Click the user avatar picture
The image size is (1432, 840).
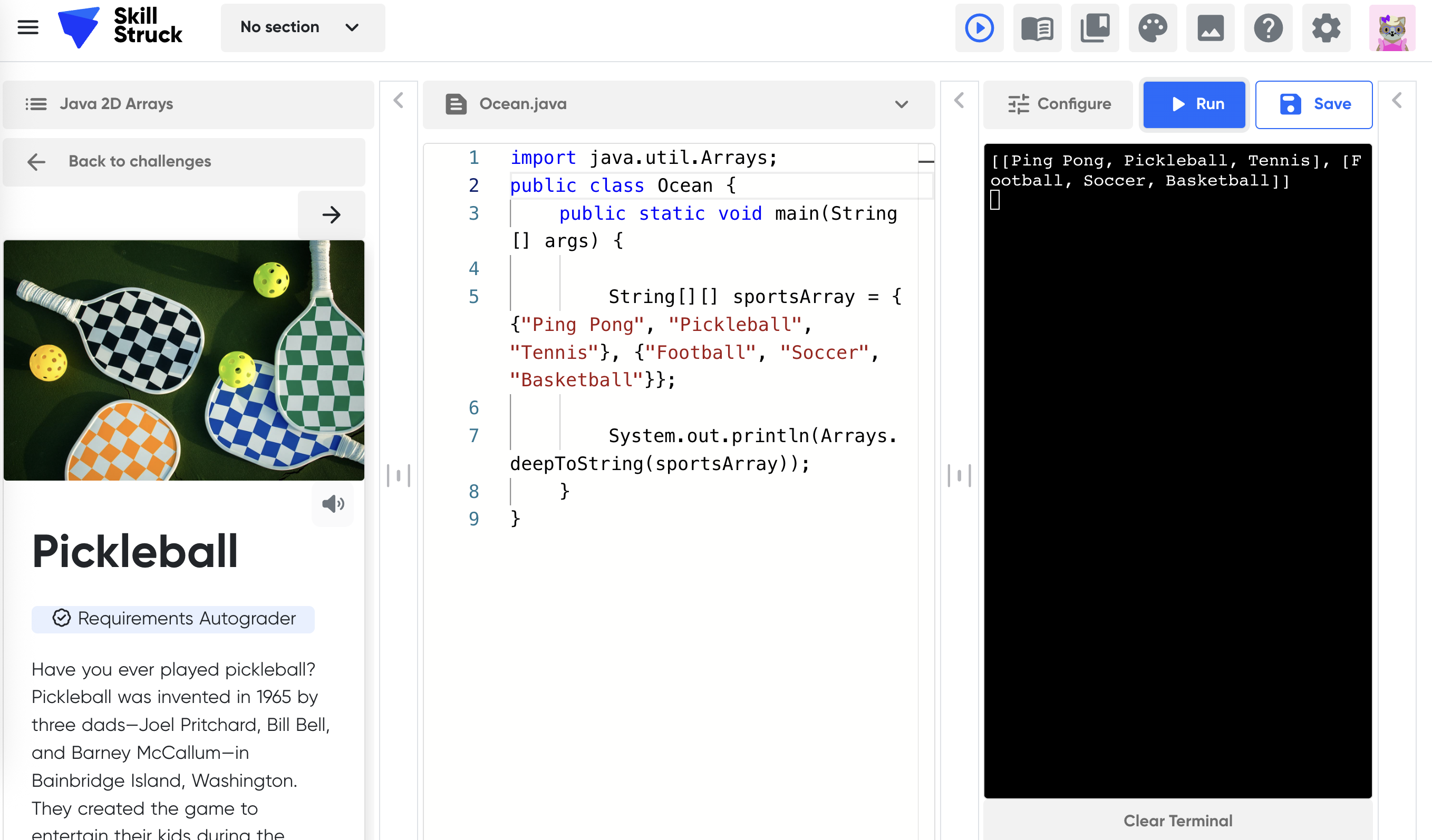point(1391,28)
